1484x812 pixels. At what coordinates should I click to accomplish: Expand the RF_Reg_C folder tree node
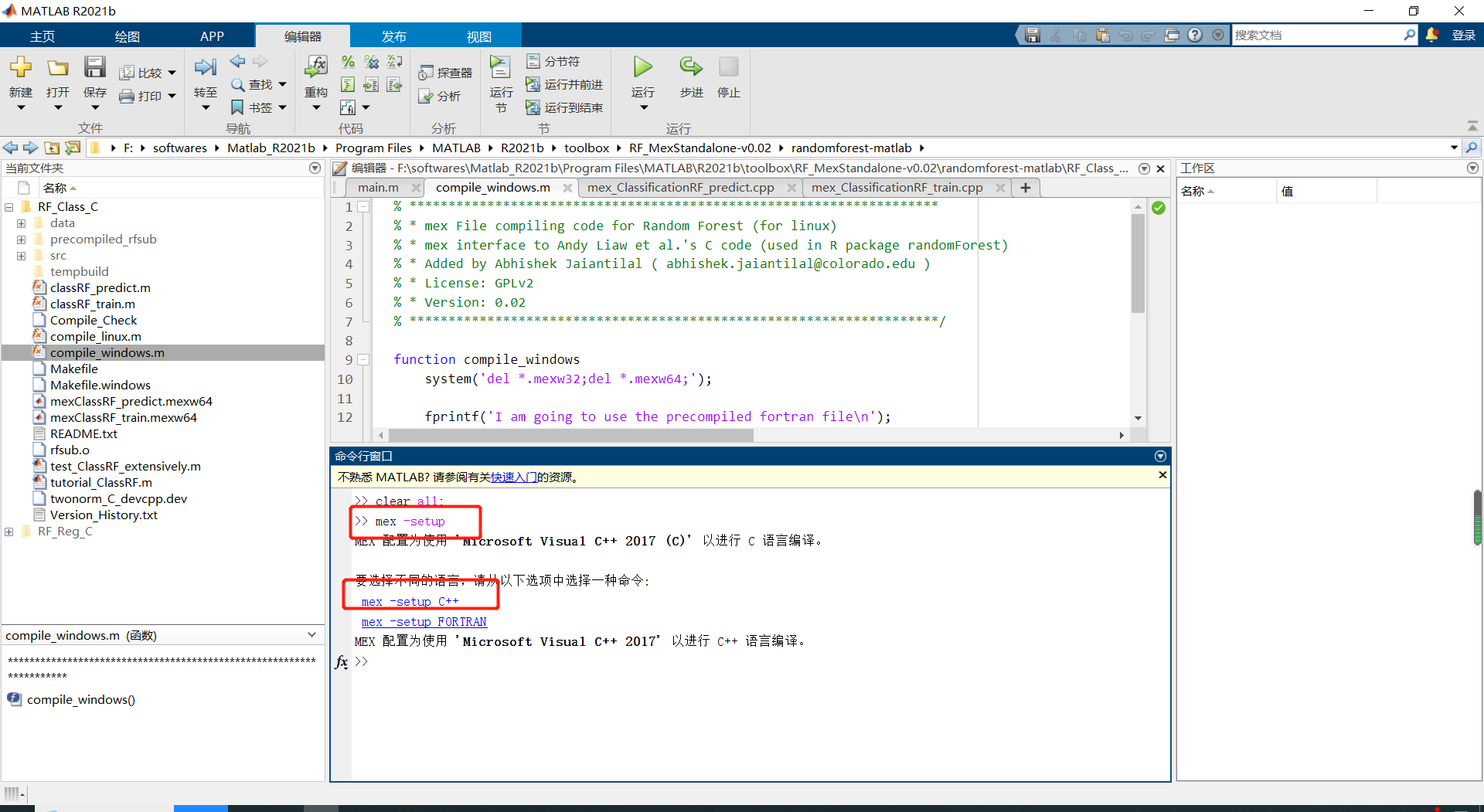[x=9, y=532]
